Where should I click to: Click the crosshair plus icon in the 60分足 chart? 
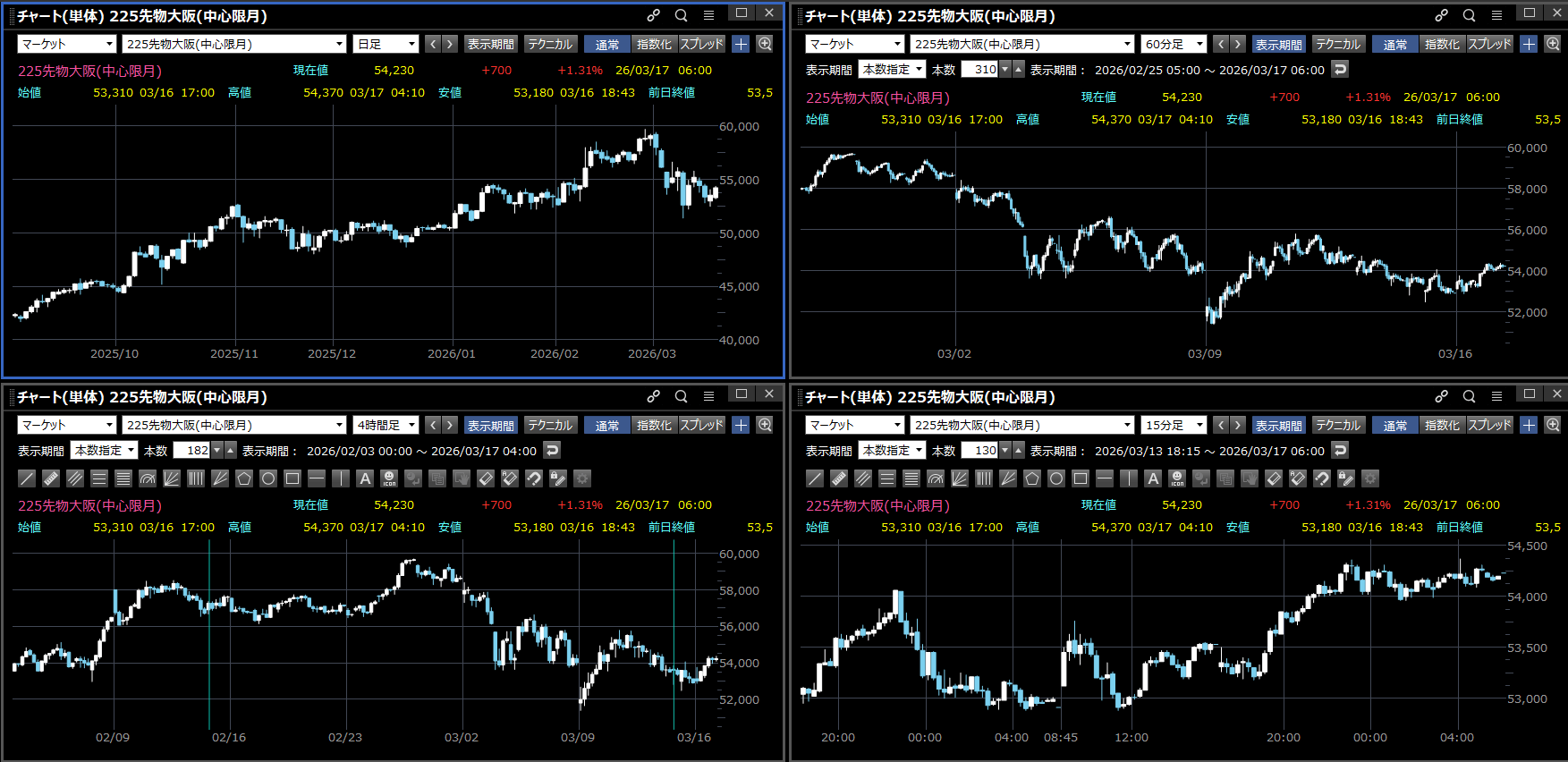1529,44
